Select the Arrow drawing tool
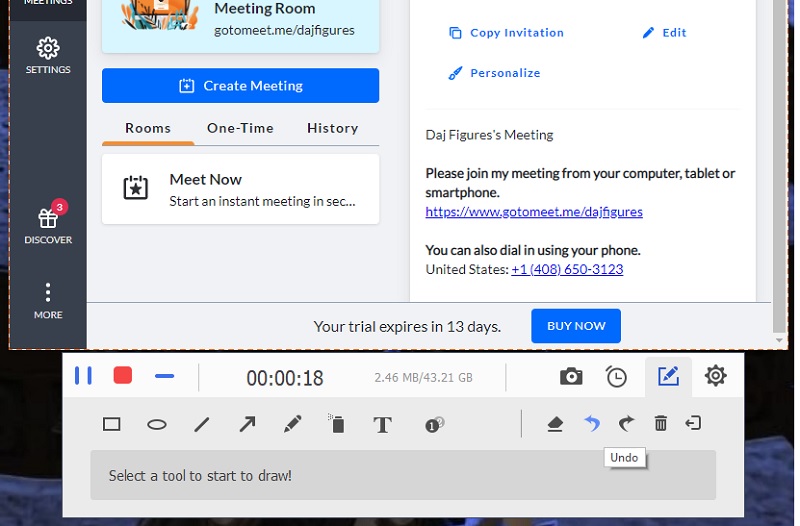 (247, 424)
